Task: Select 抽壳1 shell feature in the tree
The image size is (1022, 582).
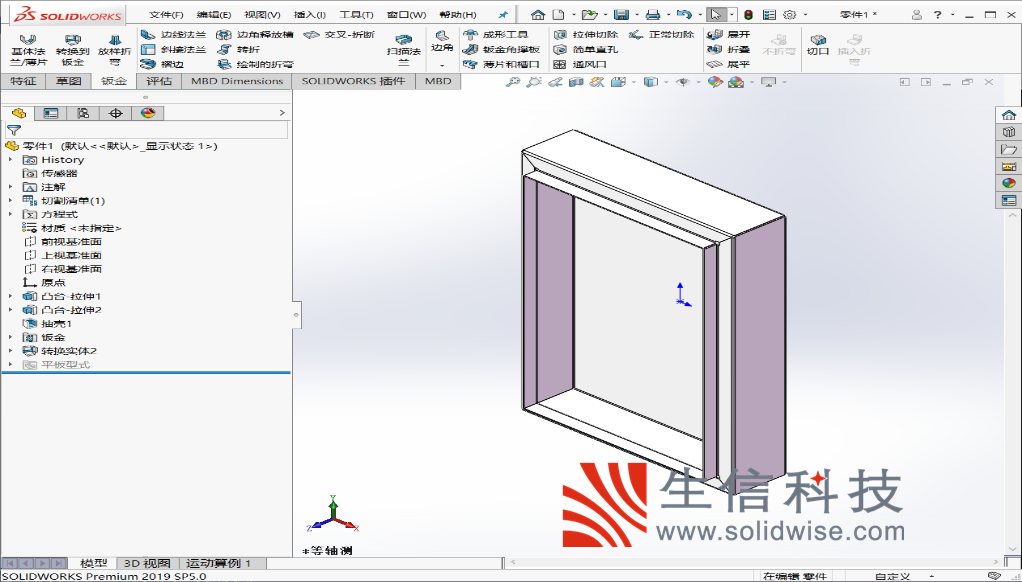Action: [x=48, y=324]
